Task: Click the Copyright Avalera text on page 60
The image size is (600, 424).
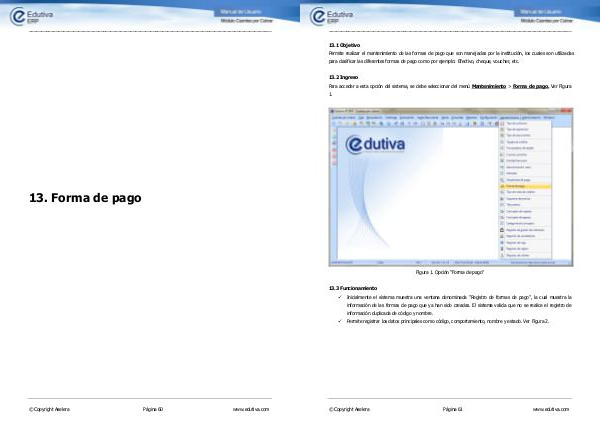Action: click(49, 410)
